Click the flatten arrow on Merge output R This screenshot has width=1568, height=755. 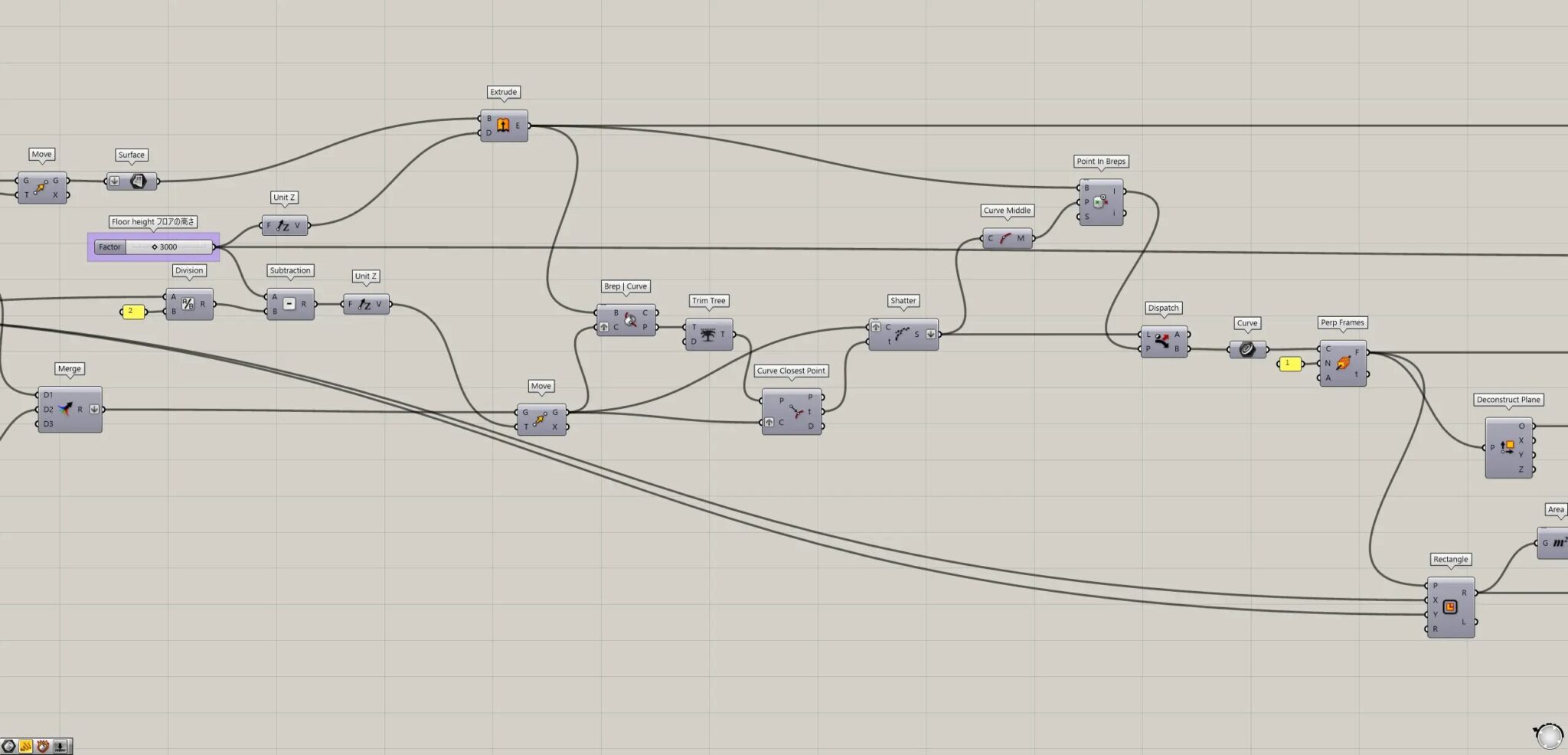coord(94,410)
